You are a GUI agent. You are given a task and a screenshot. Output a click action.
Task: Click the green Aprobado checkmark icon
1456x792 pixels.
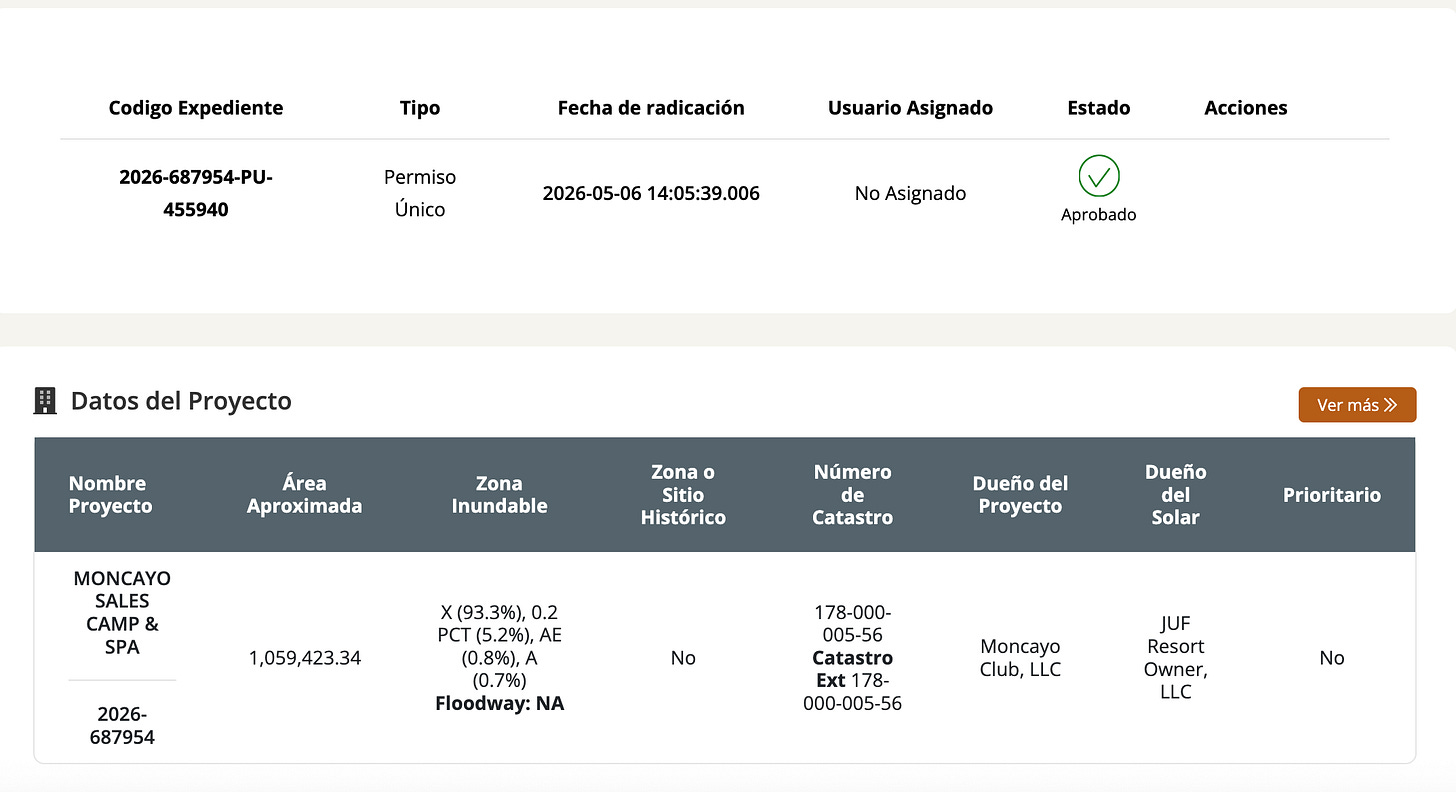click(1099, 176)
